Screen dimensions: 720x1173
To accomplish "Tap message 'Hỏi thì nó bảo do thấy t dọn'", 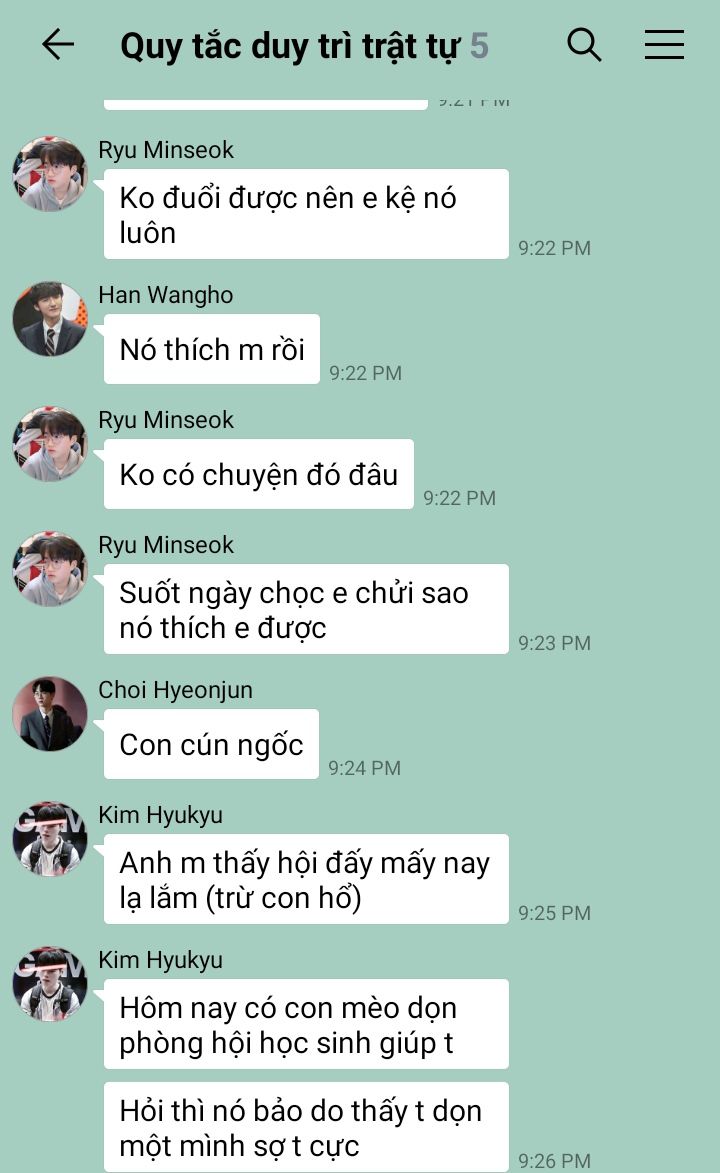I will 306,1127.
